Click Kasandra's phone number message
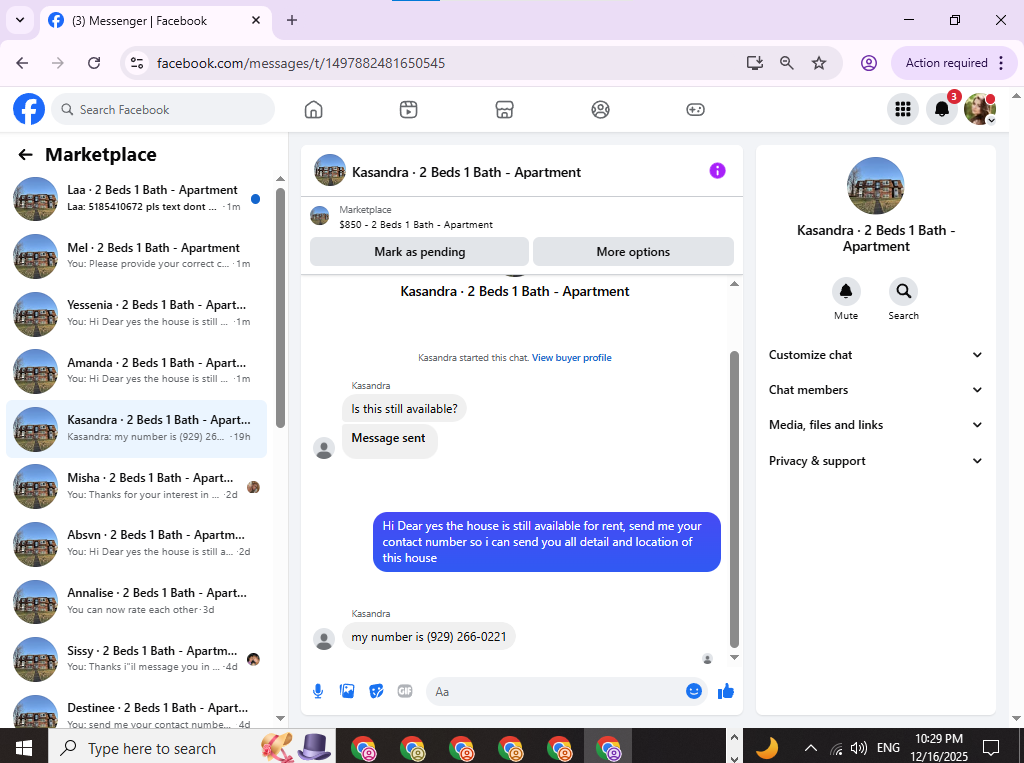Viewport: 1024px width, 763px height. (428, 637)
